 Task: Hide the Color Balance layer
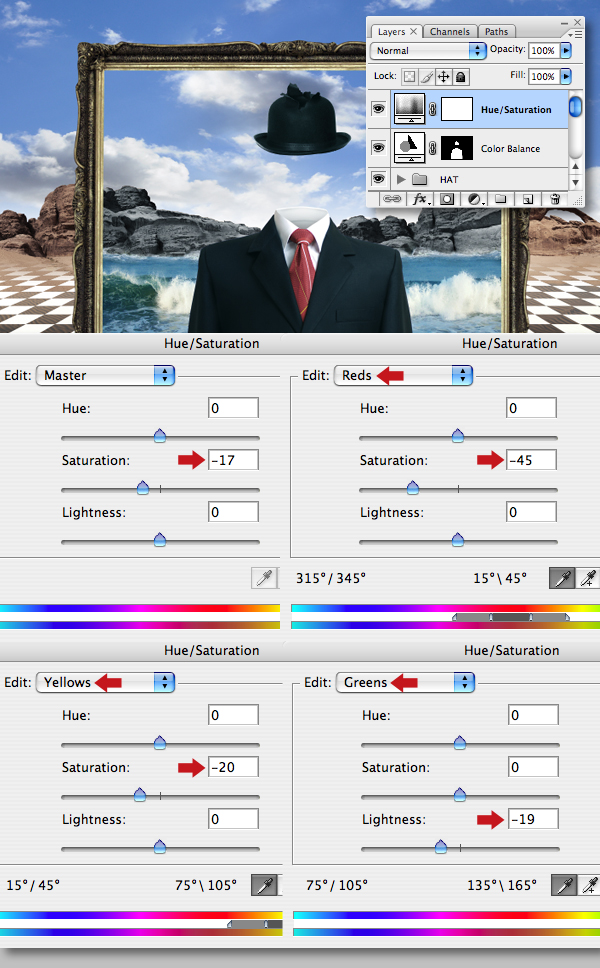tap(378, 148)
